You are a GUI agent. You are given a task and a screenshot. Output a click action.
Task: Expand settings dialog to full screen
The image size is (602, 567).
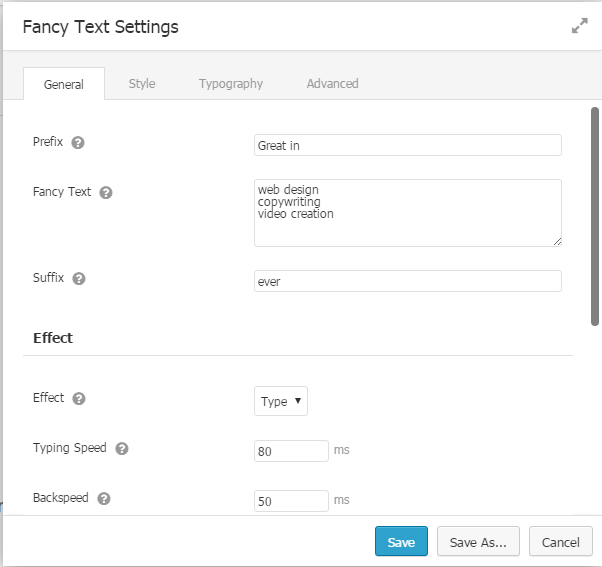pyautogui.click(x=579, y=27)
